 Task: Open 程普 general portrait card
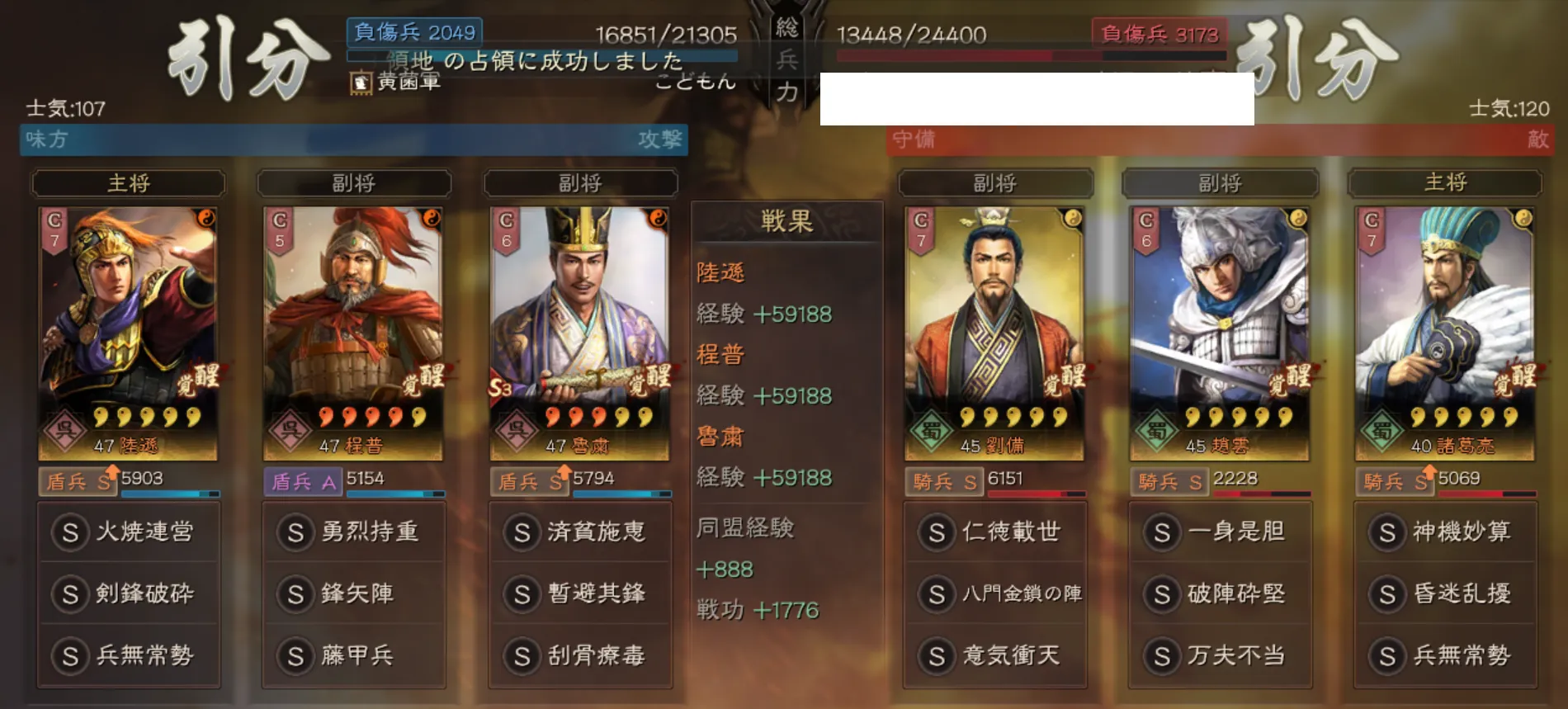[x=353, y=333]
